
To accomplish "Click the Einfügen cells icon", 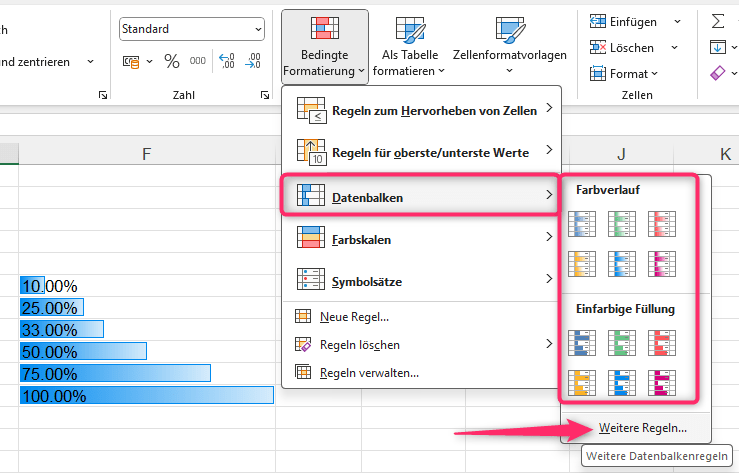I will point(598,22).
